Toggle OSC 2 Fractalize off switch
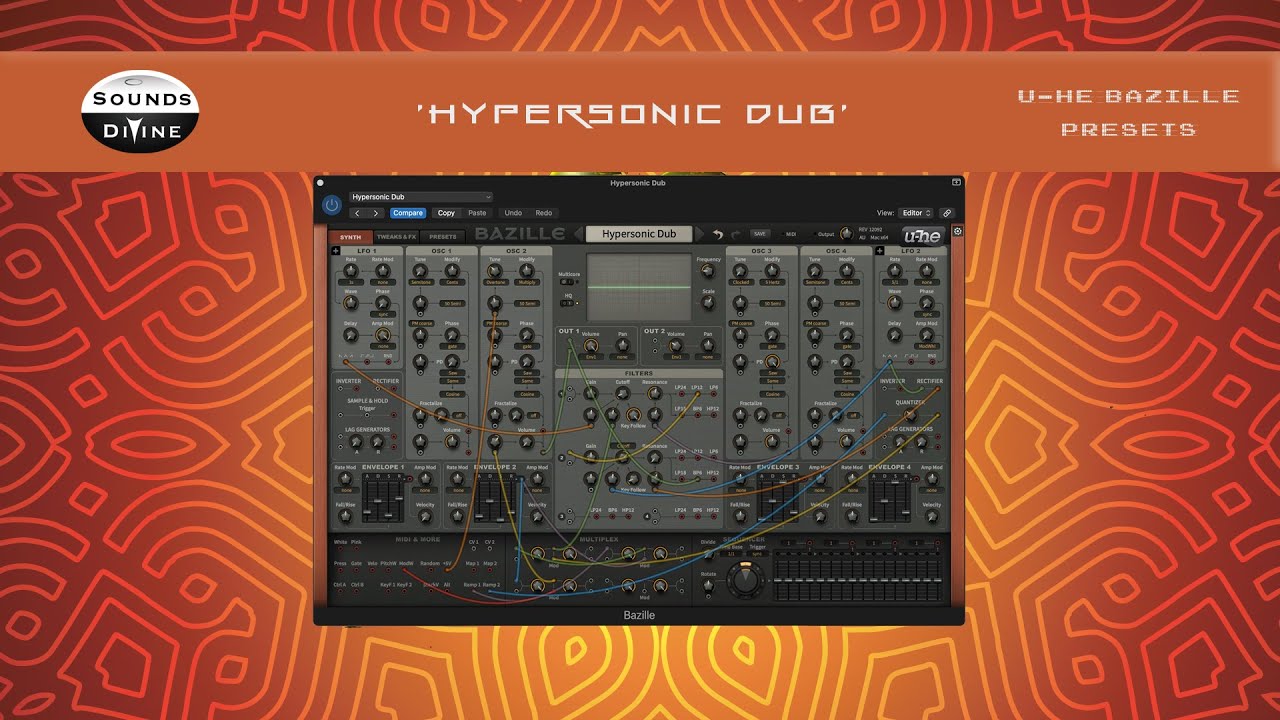This screenshot has height=720, width=1280. pyautogui.click(x=534, y=414)
